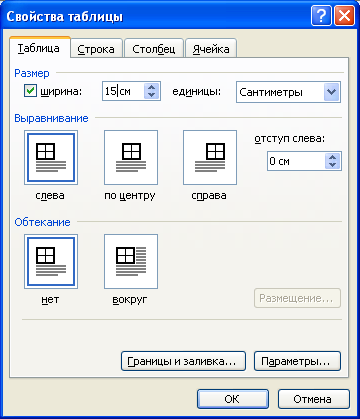360x419 pixels.
Task: Confirm with the OK button
Action: [x=233, y=399]
